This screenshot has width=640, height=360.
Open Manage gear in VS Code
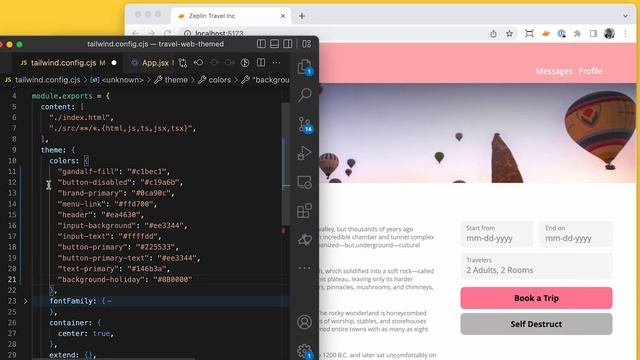[x=304, y=351]
